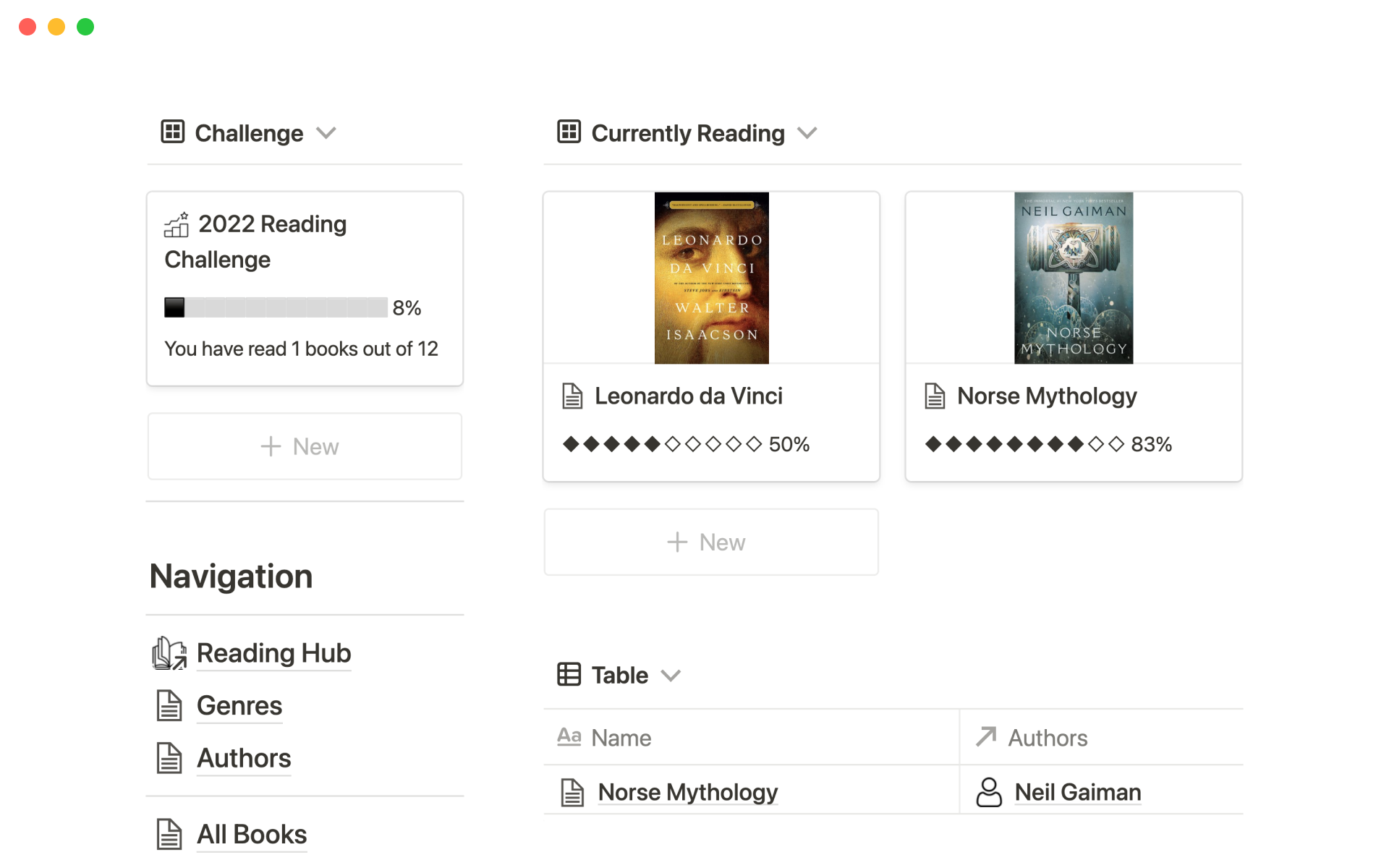Click the Reading Hub books icon

click(169, 653)
